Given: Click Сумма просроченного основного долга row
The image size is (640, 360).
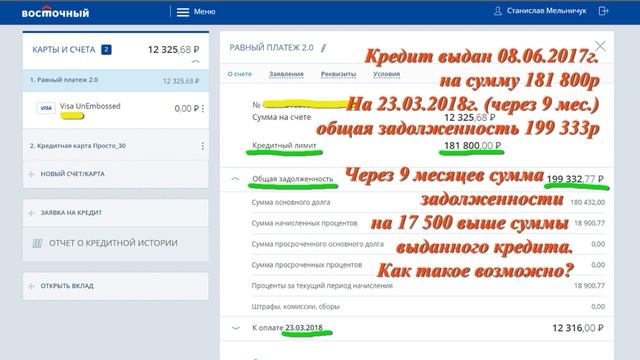Looking at the screenshot, I should point(428,244).
